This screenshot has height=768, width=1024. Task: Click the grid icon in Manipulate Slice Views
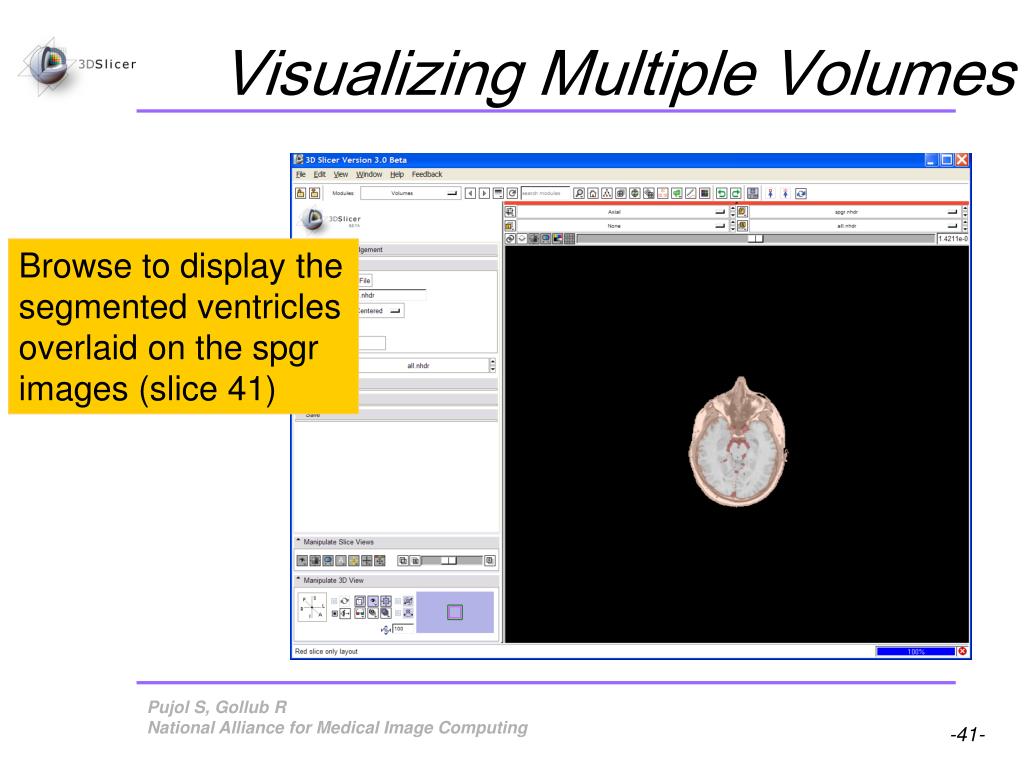[x=367, y=561]
